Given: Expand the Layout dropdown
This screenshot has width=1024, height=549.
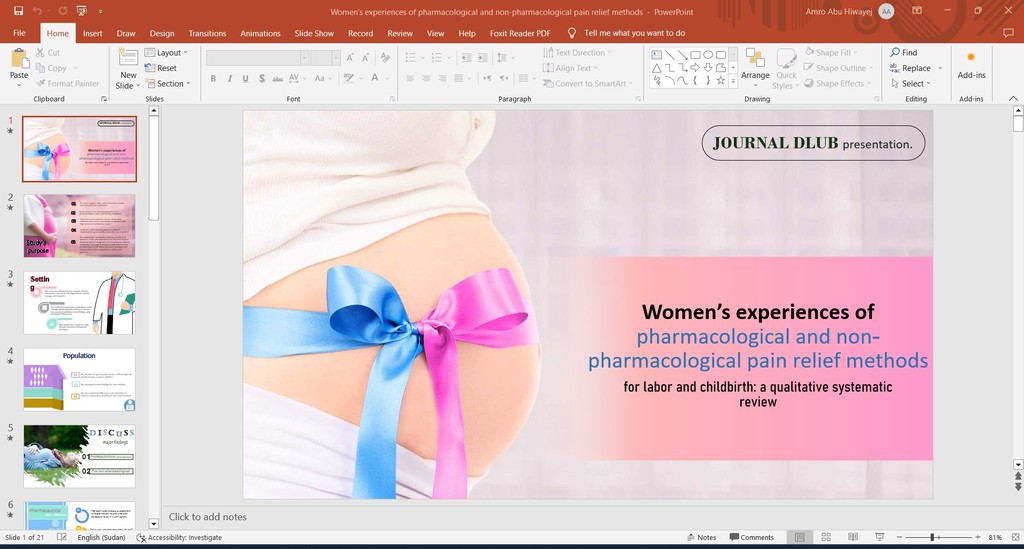Looking at the screenshot, I should [x=166, y=52].
